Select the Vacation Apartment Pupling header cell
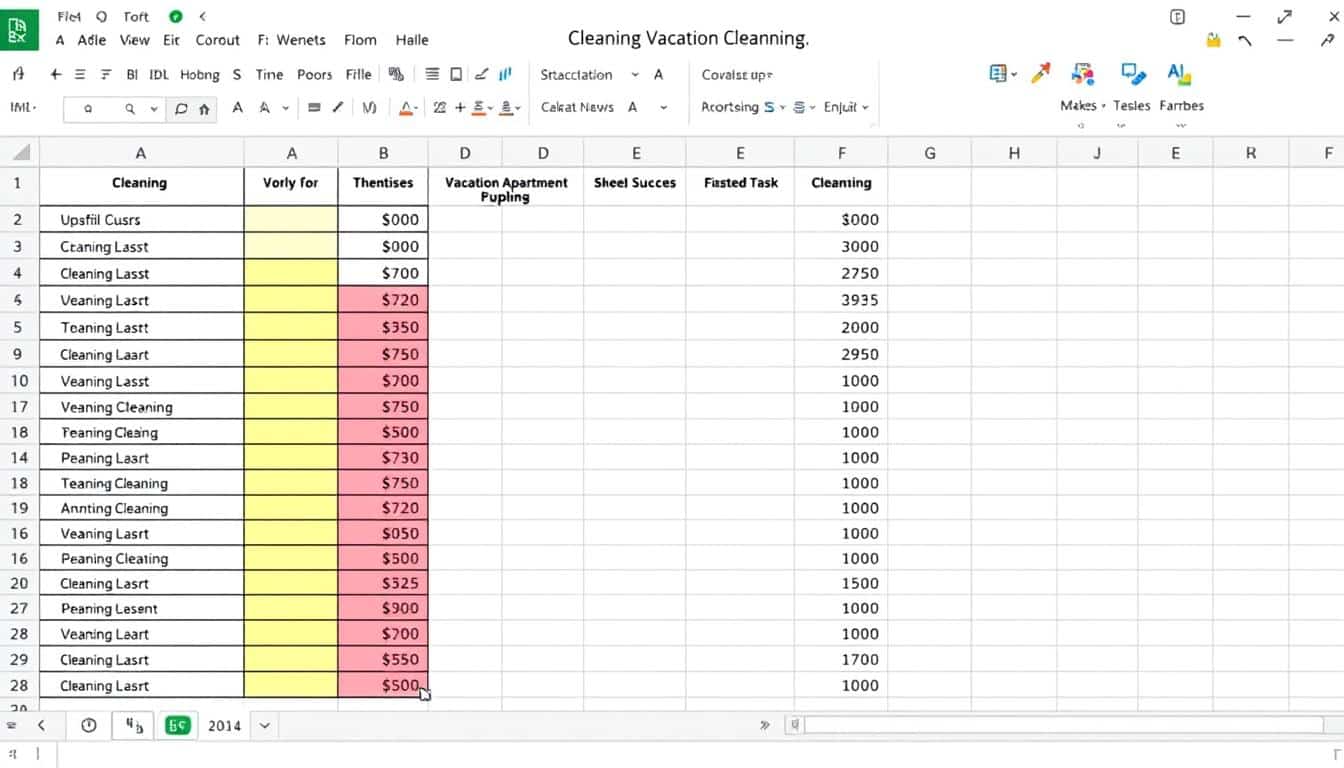The height and width of the screenshot is (768, 1344). point(506,189)
